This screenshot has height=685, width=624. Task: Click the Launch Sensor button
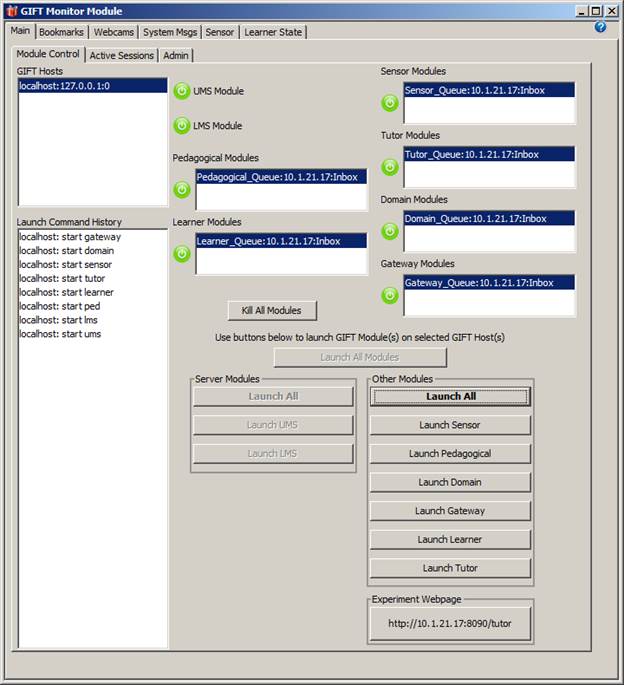[451, 425]
